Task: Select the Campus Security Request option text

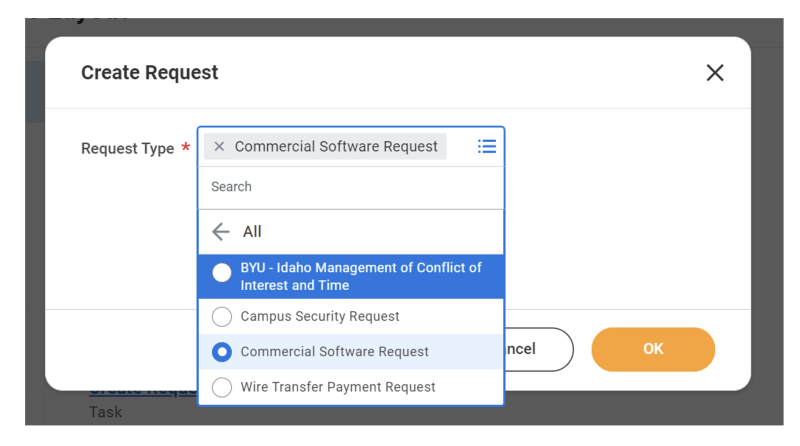Action: (320, 317)
